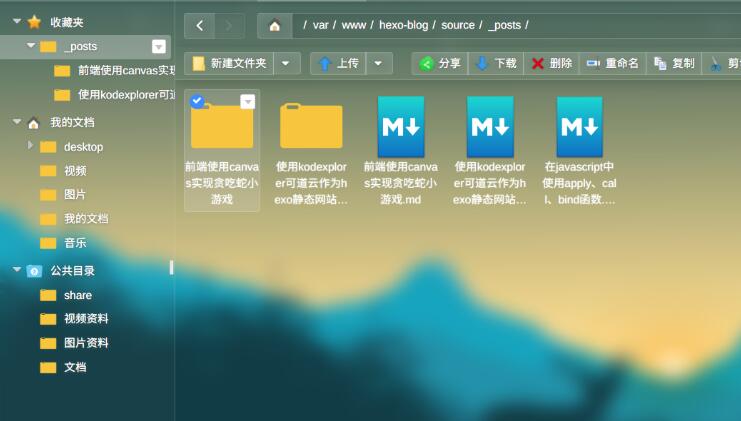This screenshot has width=741, height=421.
Task: Click the 重命名 button
Action: 613,63
